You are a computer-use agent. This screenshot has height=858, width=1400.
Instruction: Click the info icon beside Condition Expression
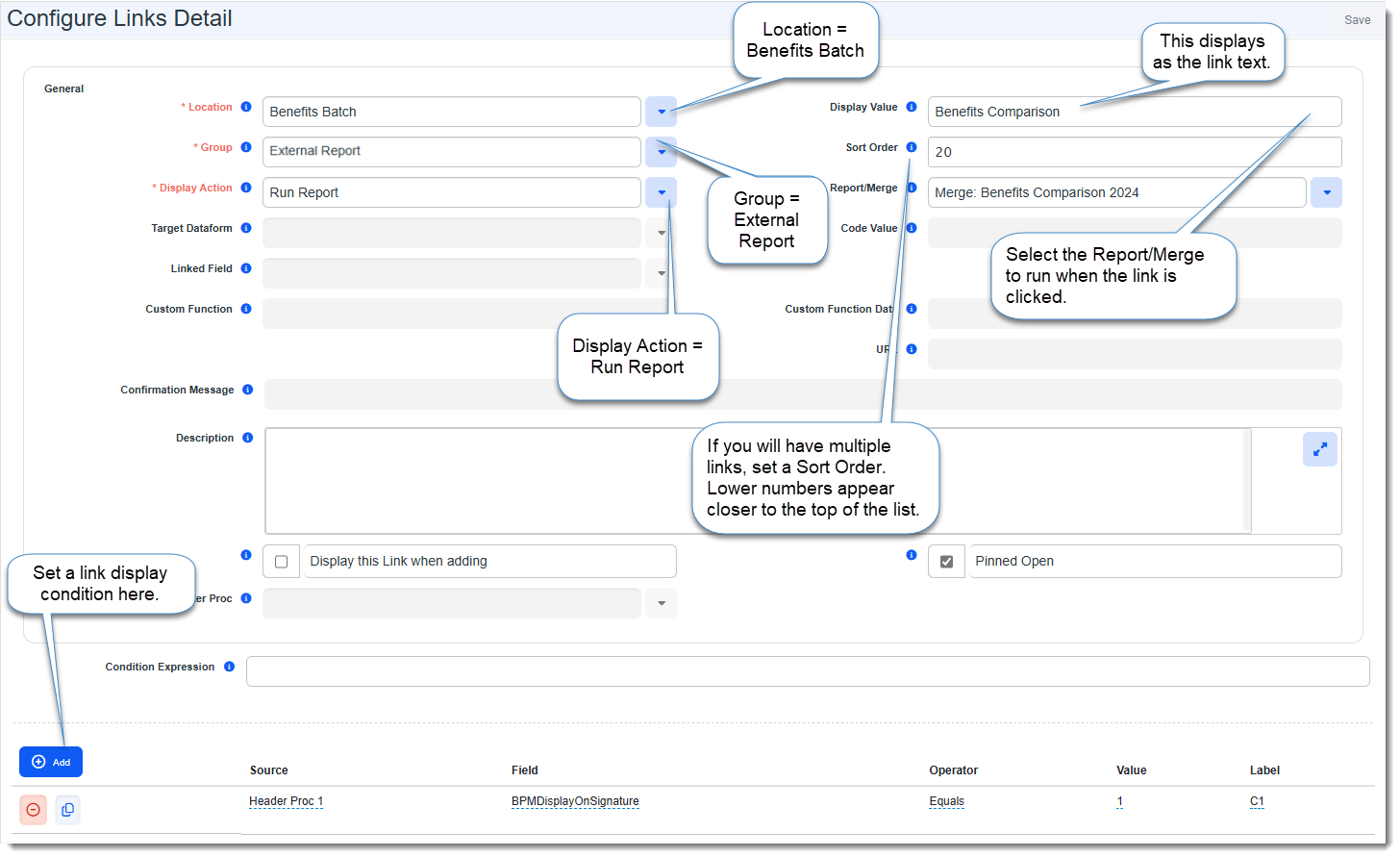(x=229, y=667)
